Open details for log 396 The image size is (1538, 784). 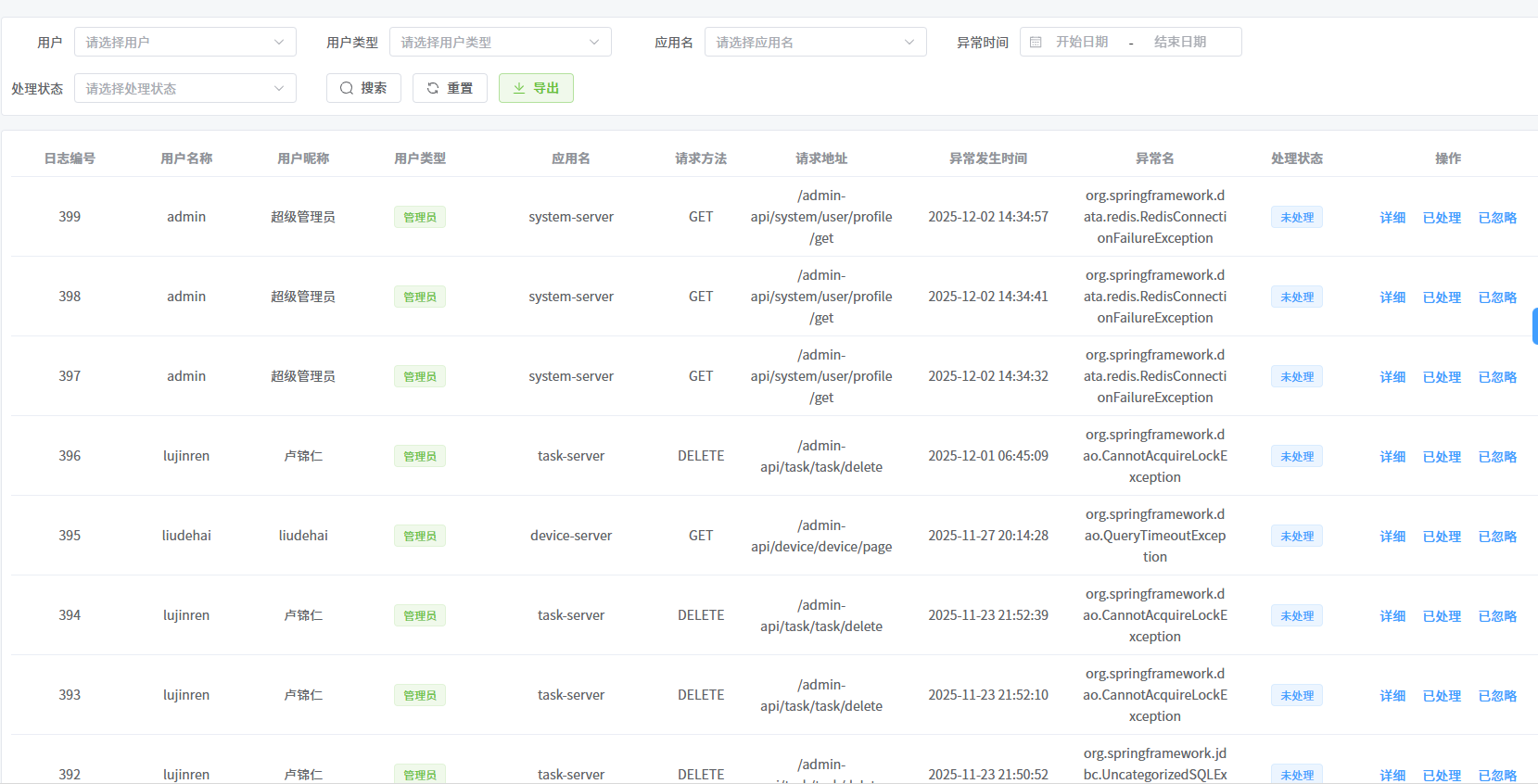1392,457
